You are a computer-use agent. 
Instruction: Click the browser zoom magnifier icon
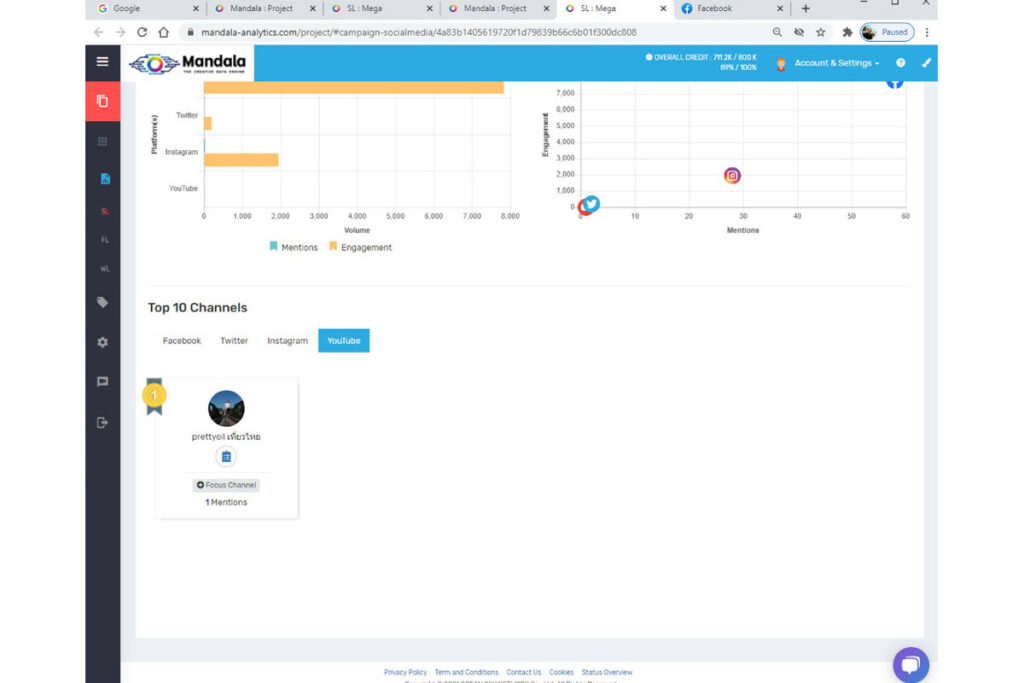pos(777,32)
